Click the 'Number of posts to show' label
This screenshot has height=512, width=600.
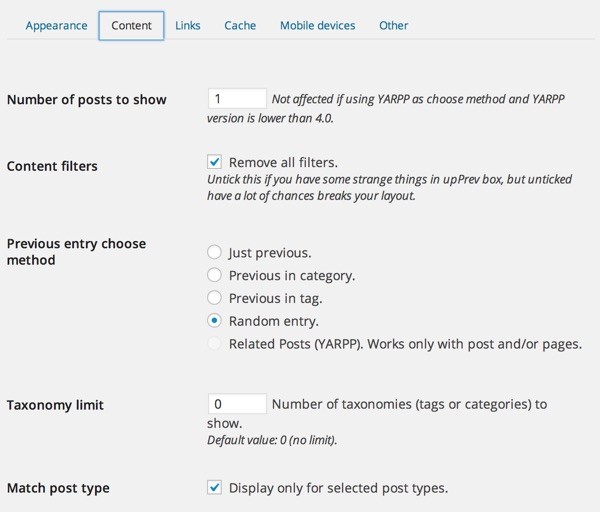[x=86, y=99]
